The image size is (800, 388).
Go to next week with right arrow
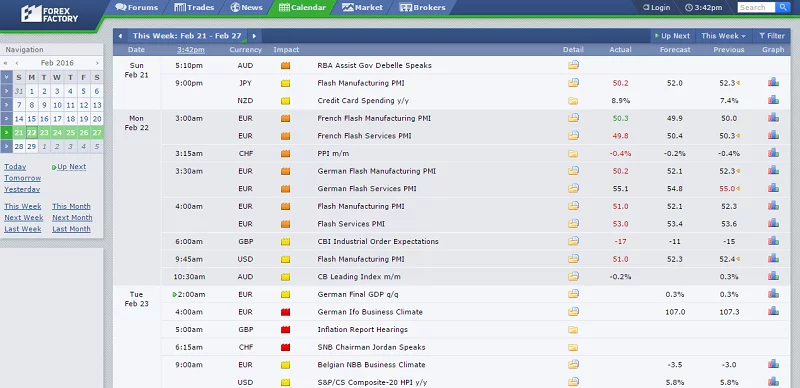[x=254, y=36]
